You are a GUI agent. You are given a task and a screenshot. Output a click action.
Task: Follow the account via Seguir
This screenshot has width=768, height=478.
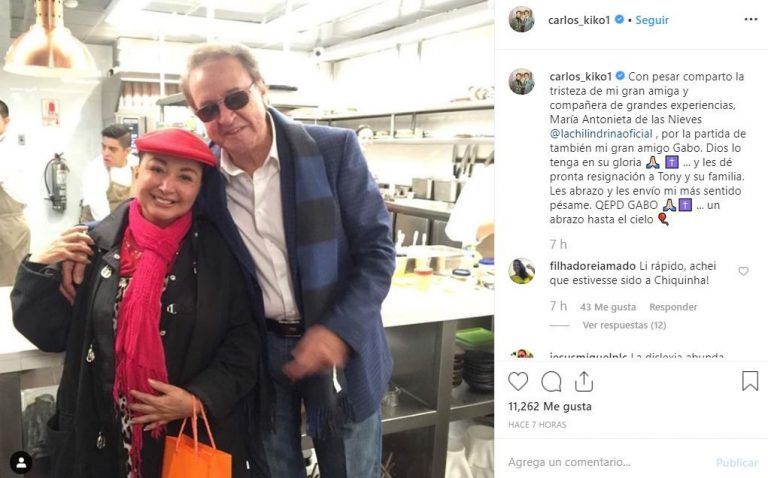[x=652, y=20]
